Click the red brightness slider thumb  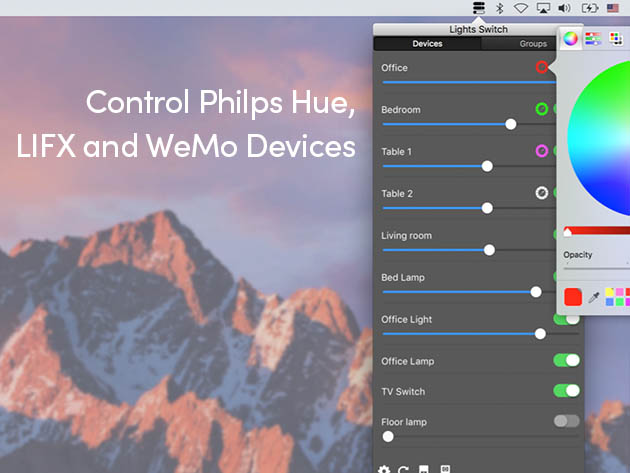click(x=567, y=232)
